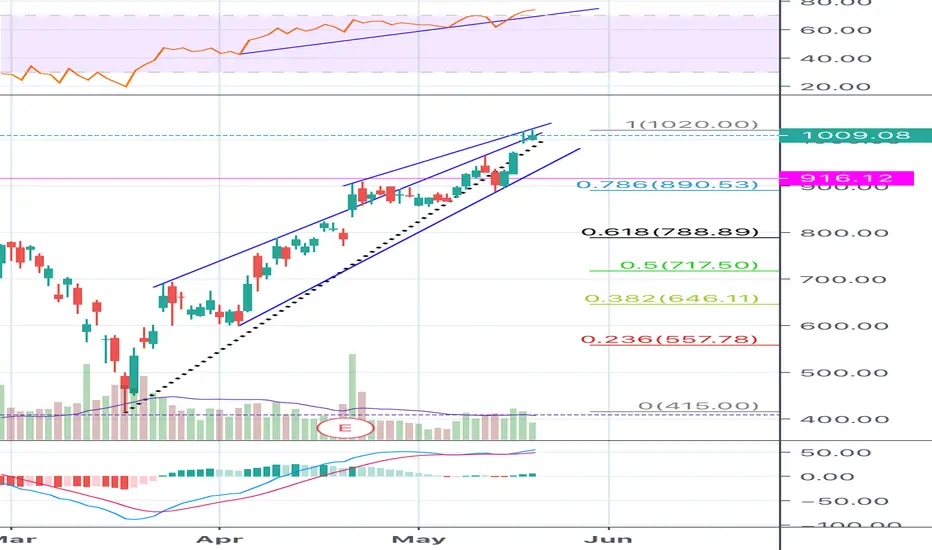The height and width of the screenshot is (550, 932).
Task: Click Fibonacci level 0.236(557.78) label
Action: (669, 340)
